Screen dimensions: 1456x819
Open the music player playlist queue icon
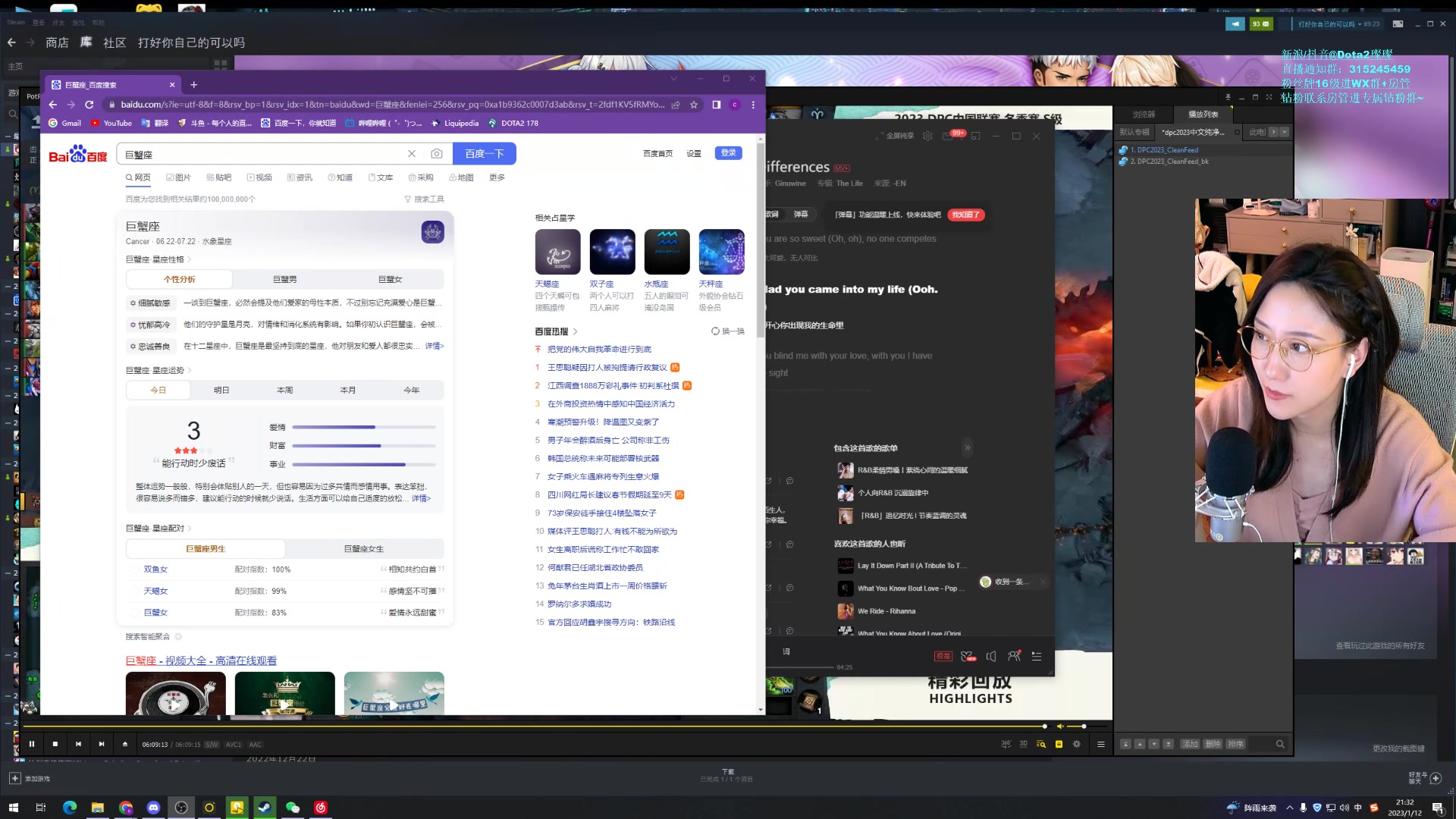point(1037,656)
